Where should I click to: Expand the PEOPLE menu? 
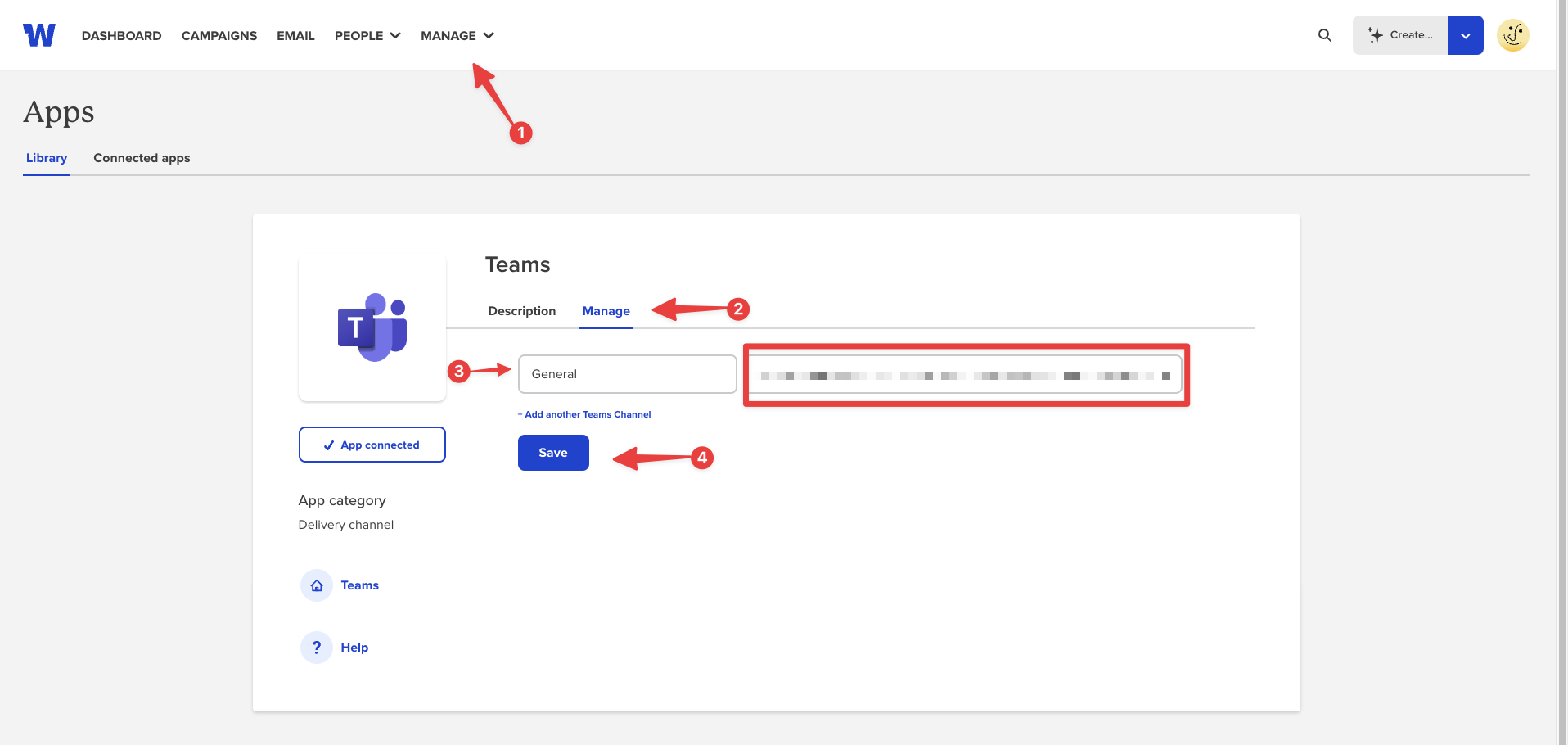coord(367,35)
